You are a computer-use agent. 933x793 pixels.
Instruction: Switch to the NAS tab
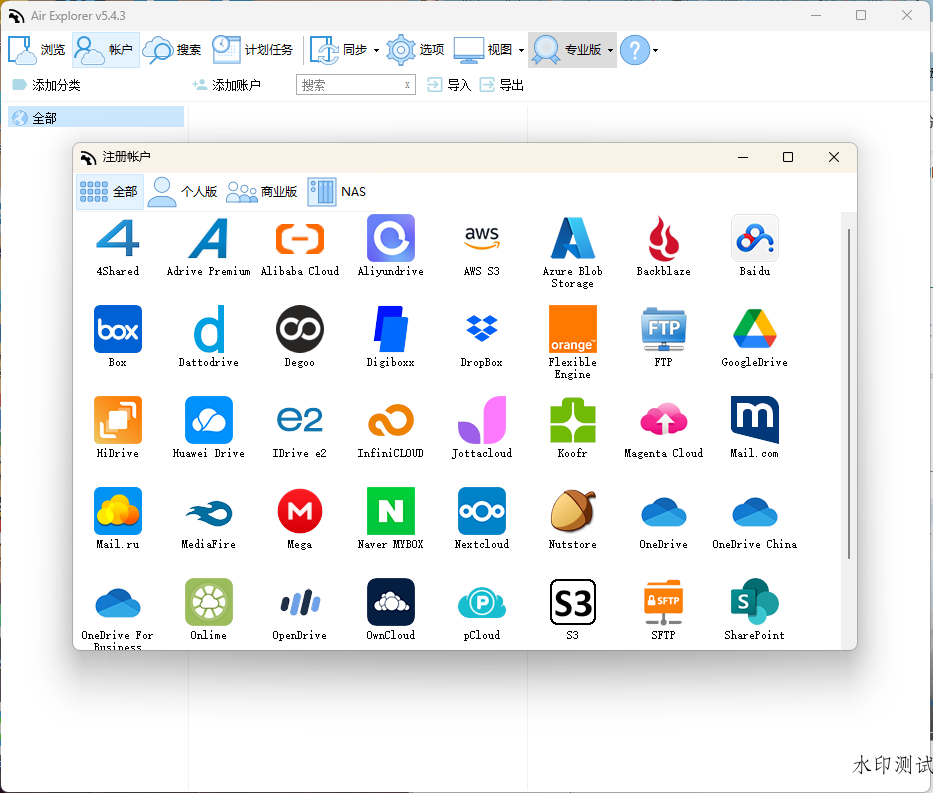(337, 192)
